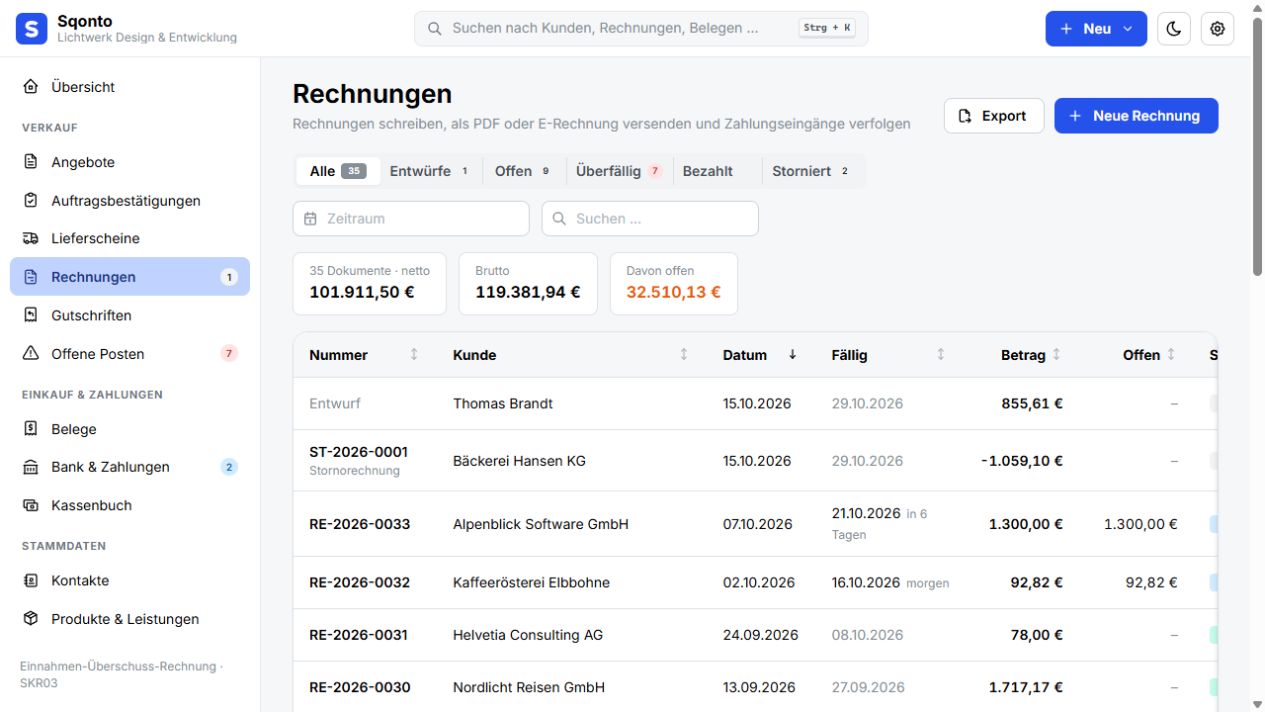Open invoice RE-2026-0032
This screenshot has height=712, width=1265.
tap(359, 582)
